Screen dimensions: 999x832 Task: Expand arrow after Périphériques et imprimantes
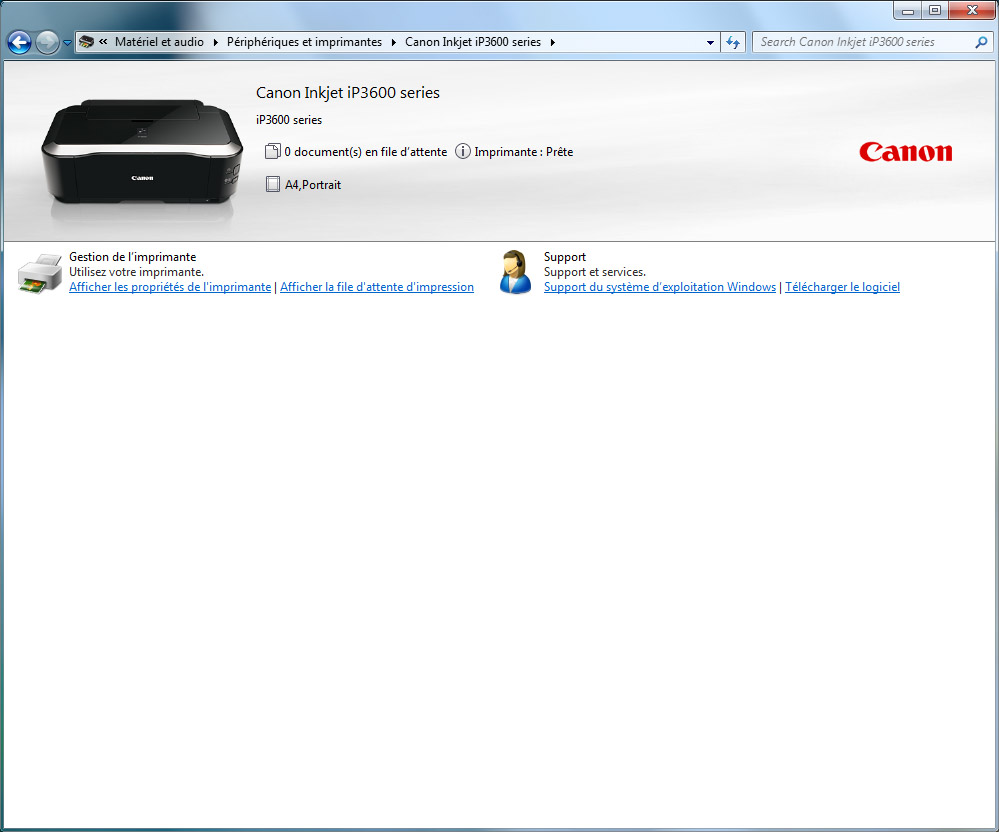(x=393, y=42)
